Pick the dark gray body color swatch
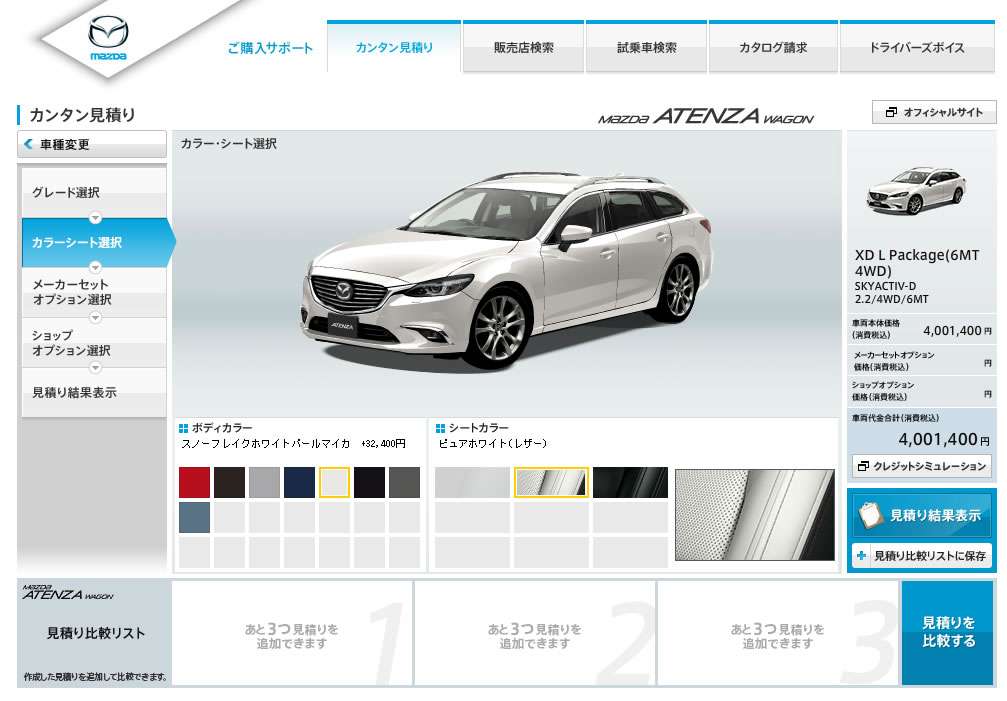The image size is (1007, 701). [x=405, y=482]
